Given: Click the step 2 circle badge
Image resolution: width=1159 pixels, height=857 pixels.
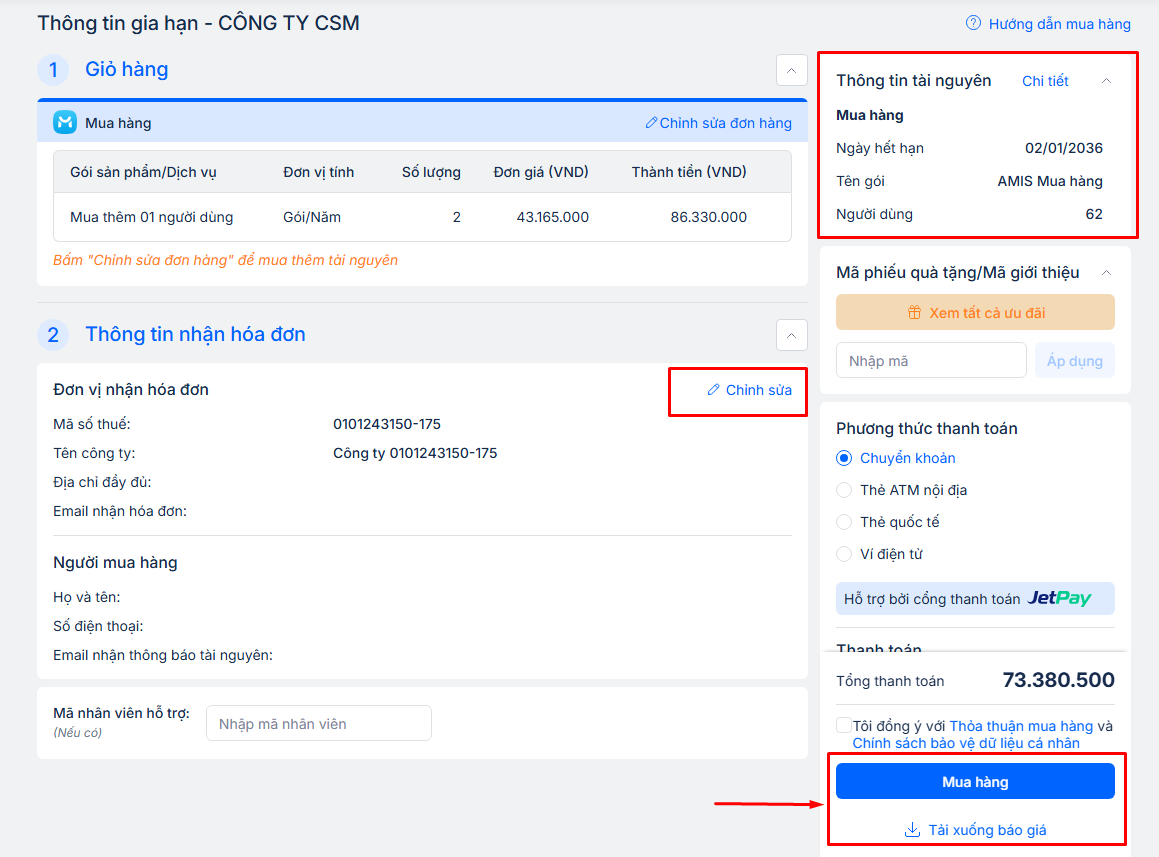Looking at the screenshot, I should [x=53, y=335].
